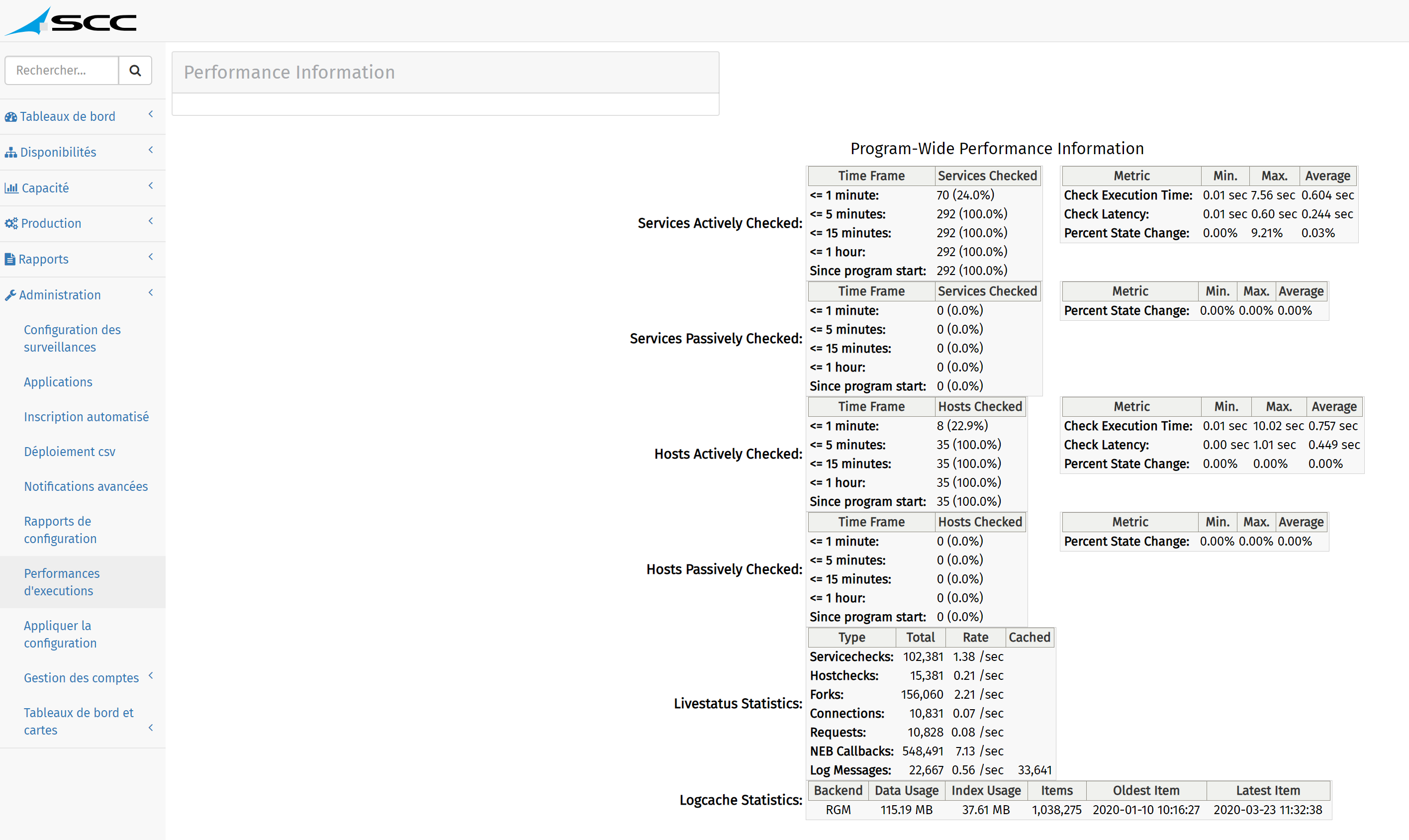Open Appliquer la configuration

(x=60, y=635)
